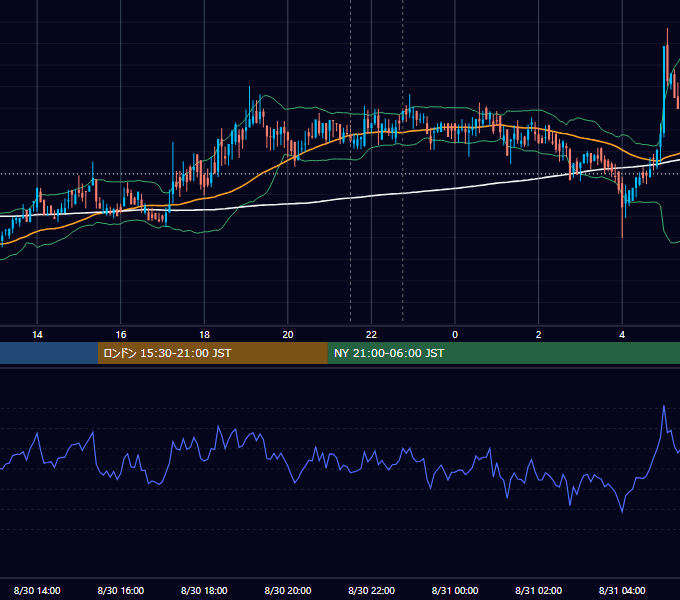Click the 4 hour axis label
The width and height of the screenshot is (680, 600).
[x=622, y=335]
